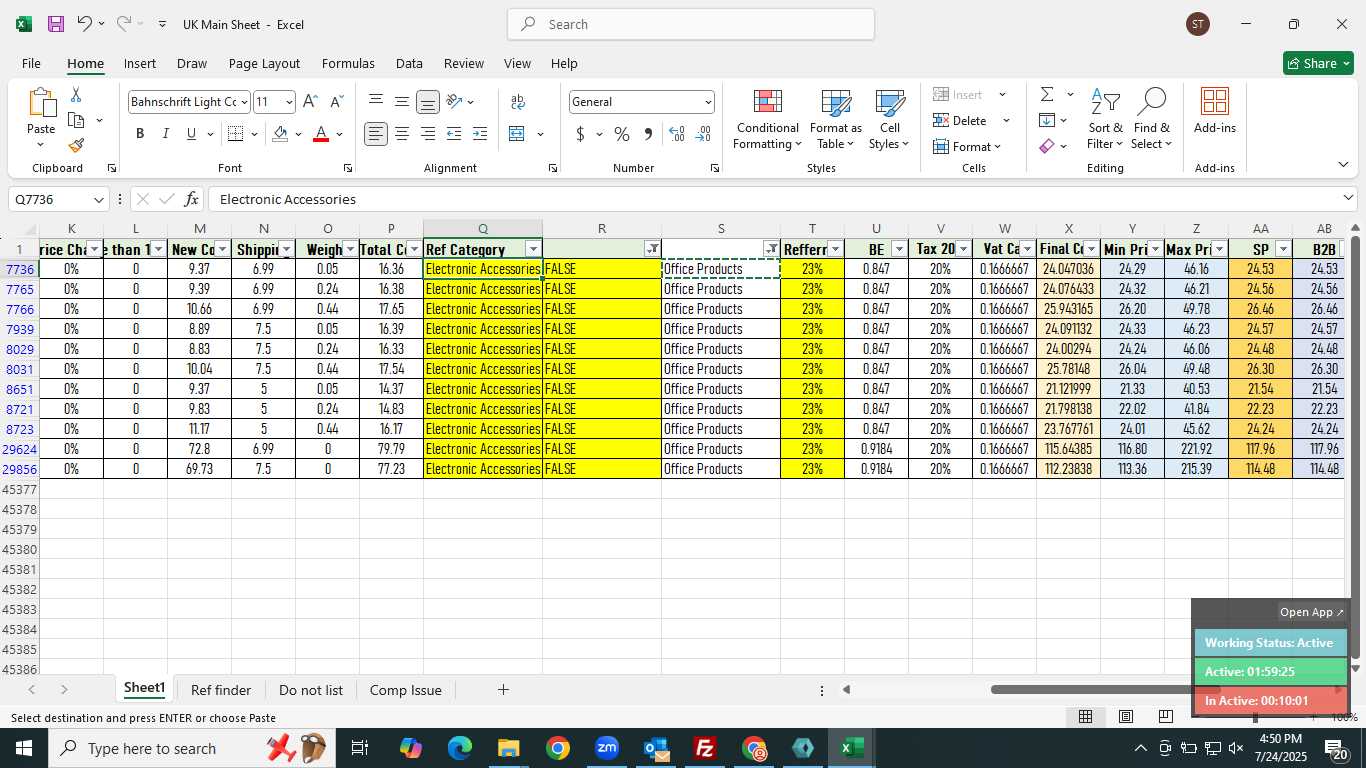Add a new sheet with plus button
This screenshot has height=768, width=1366.
tap(503, 690)
